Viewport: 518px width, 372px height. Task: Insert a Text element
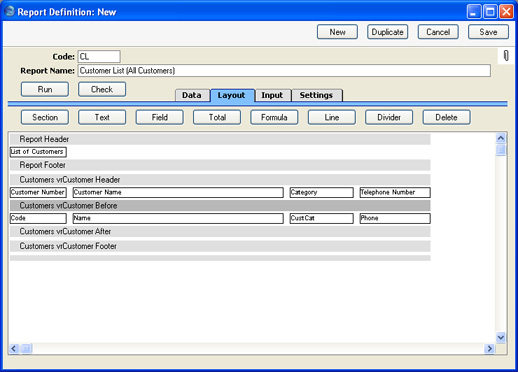pos(102,117)
